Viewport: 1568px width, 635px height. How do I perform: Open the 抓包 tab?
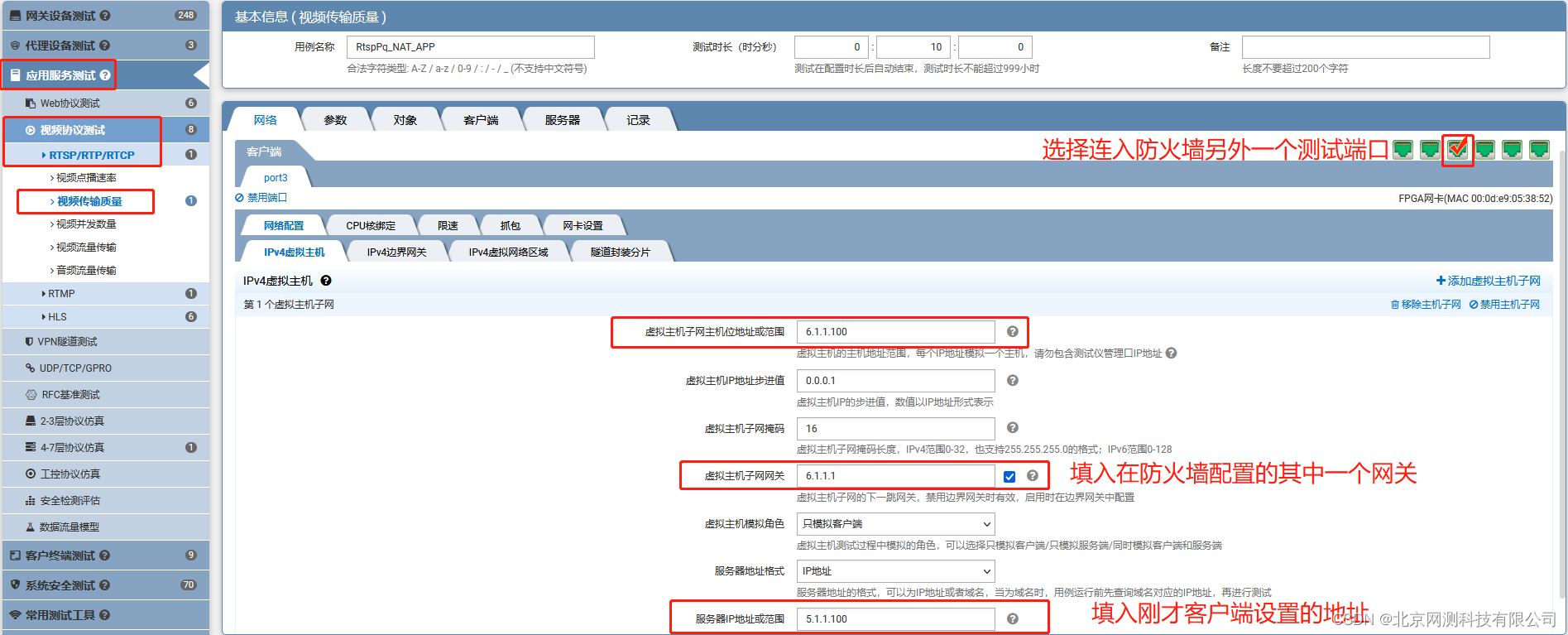511,225
